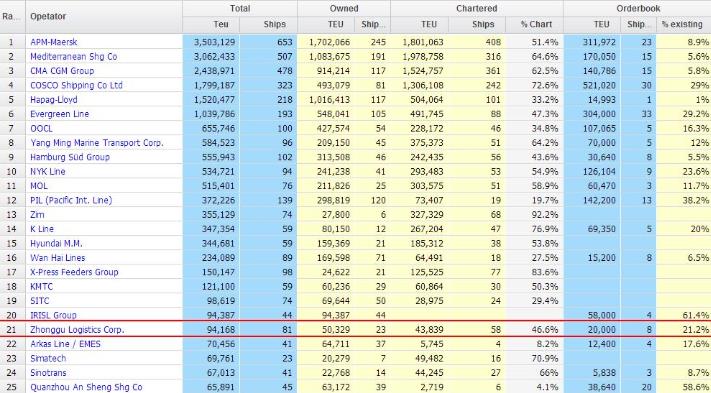Select the Orderbook group header

(637, 9)
